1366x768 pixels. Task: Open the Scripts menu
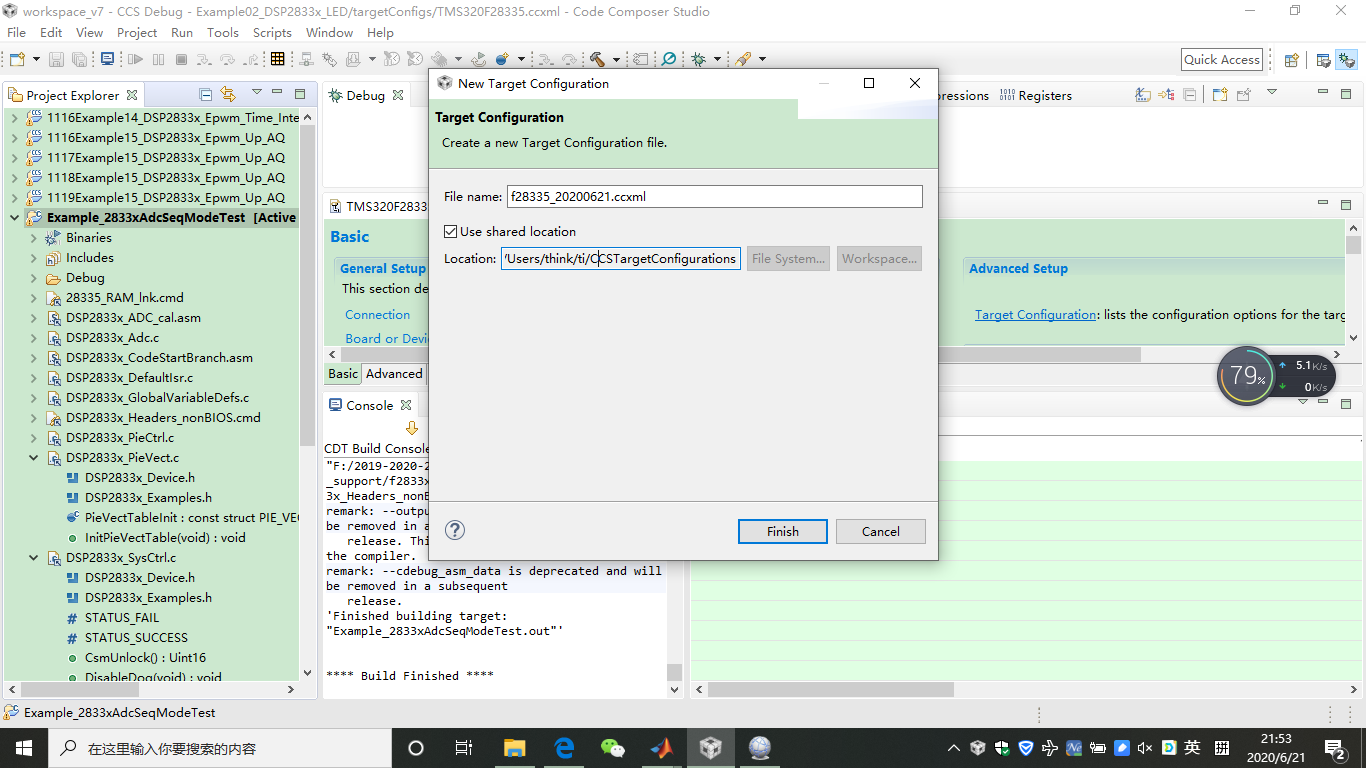(272, 32)
